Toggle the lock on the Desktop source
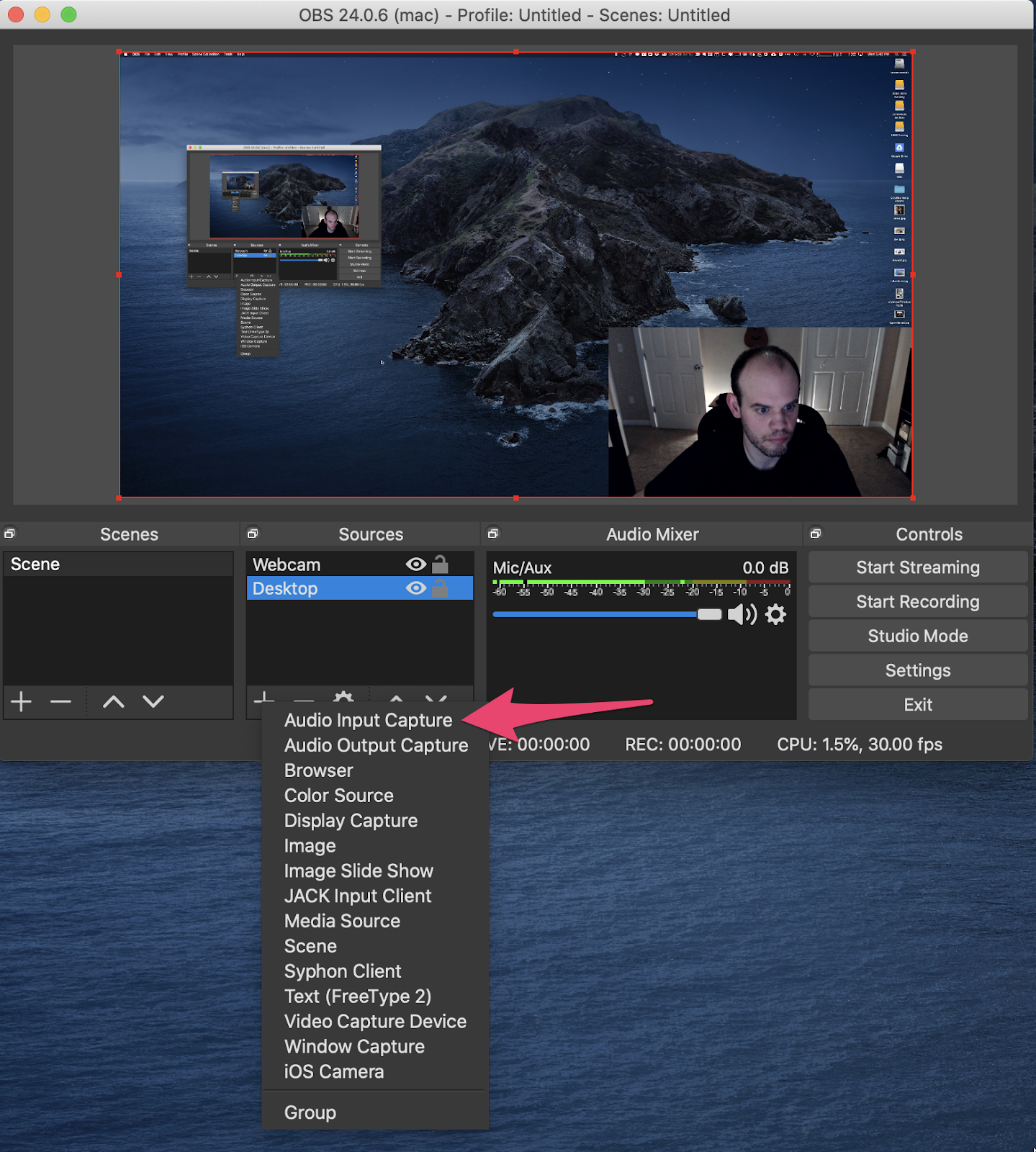Image resolution: width=1036 pixels, height=1152 pixels. pos(441,588)
